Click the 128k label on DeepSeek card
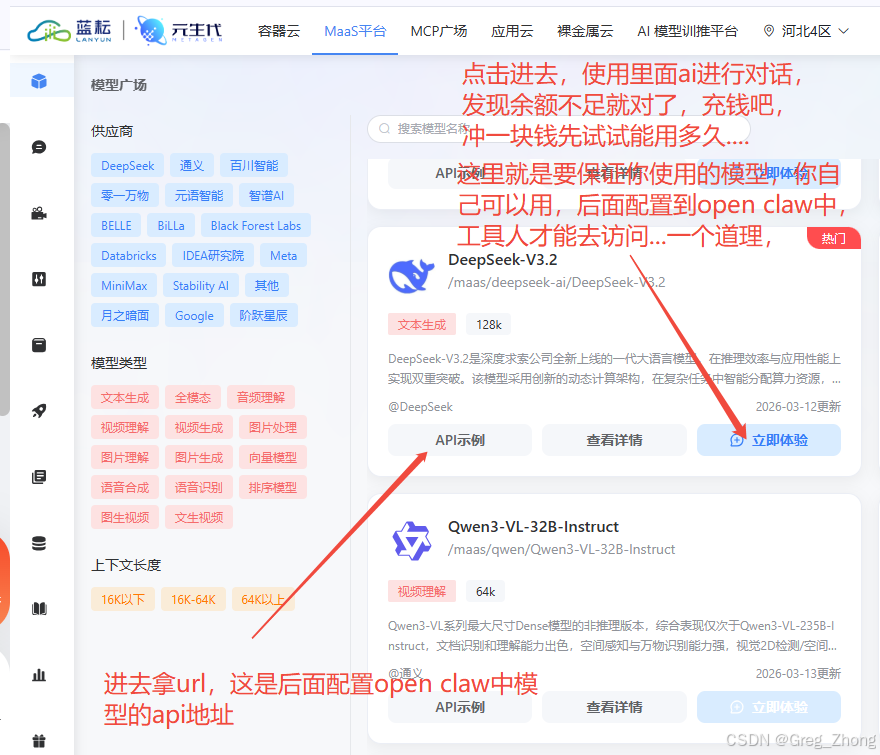880x755 pixels. click(x=489, y=324)
